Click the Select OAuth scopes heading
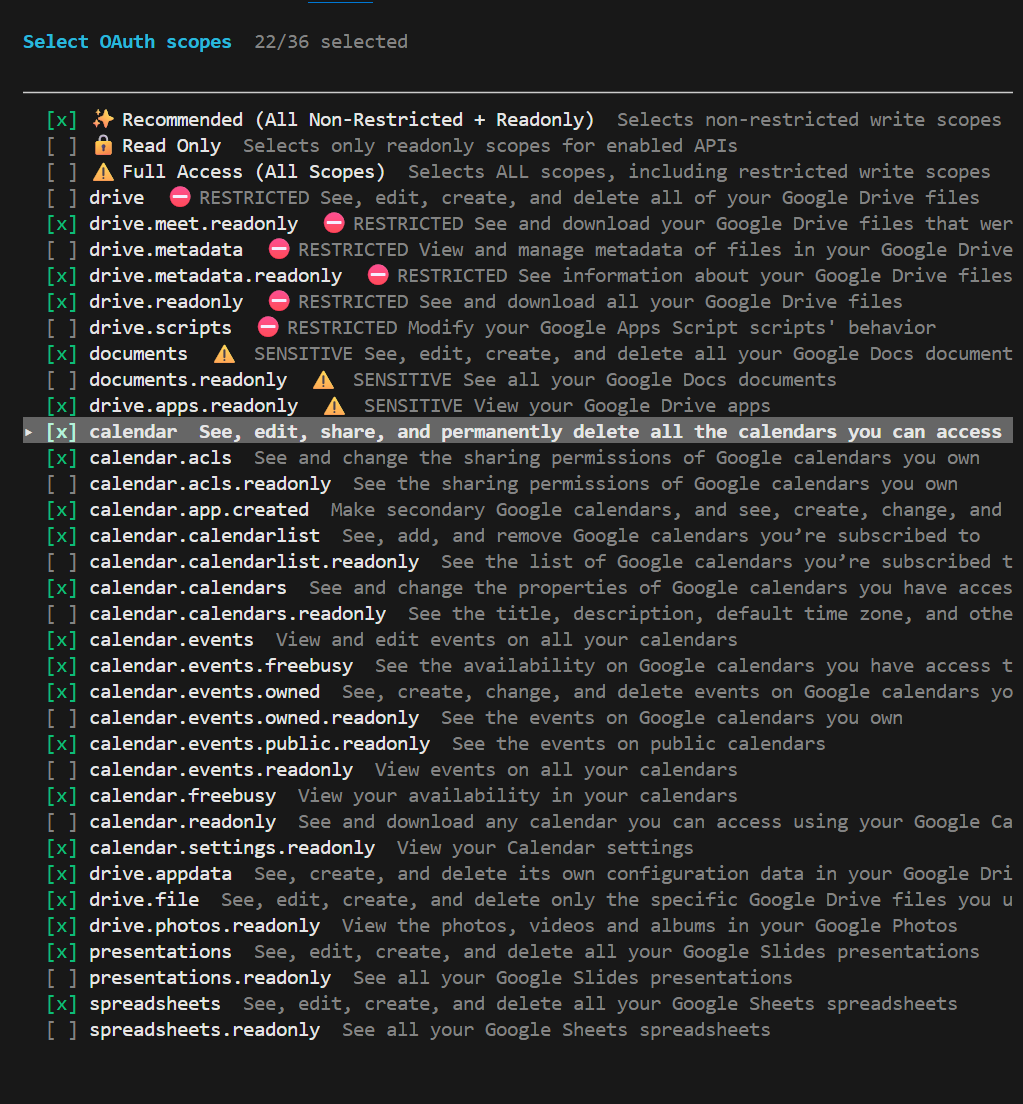The width and height of the screenshot is (1023, 1104). (x=127, y=42)
